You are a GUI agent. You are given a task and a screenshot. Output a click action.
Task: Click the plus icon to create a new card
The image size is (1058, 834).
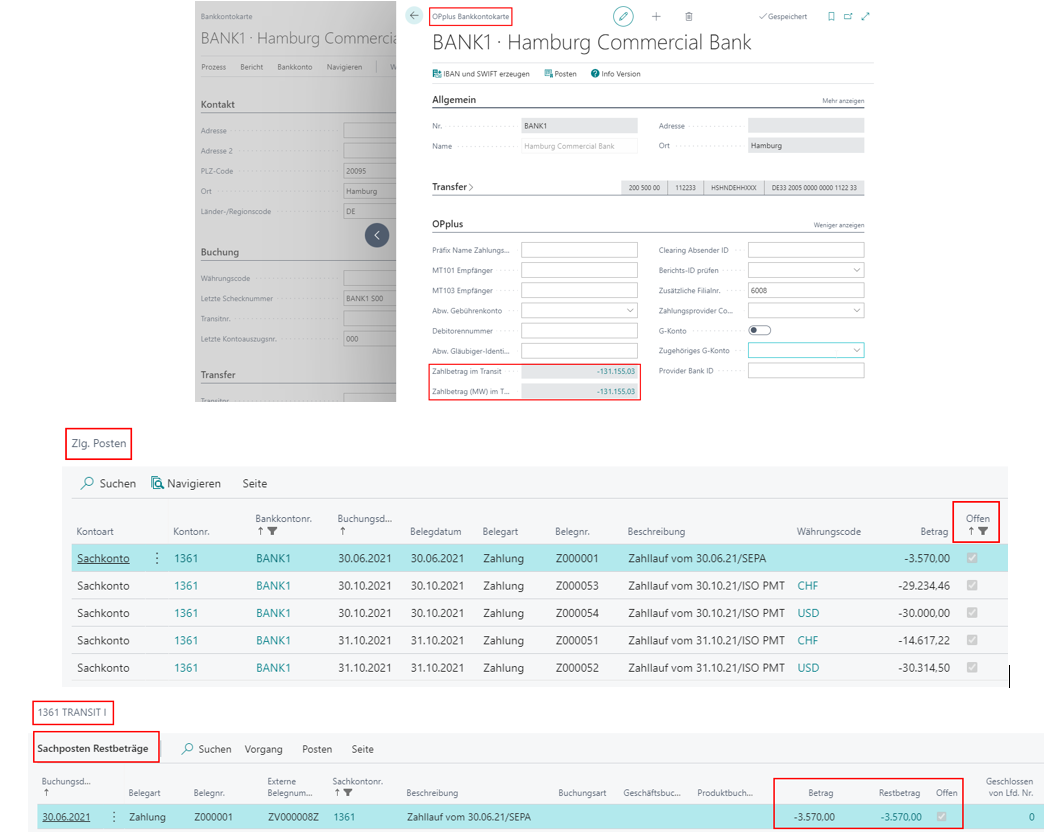656,16
